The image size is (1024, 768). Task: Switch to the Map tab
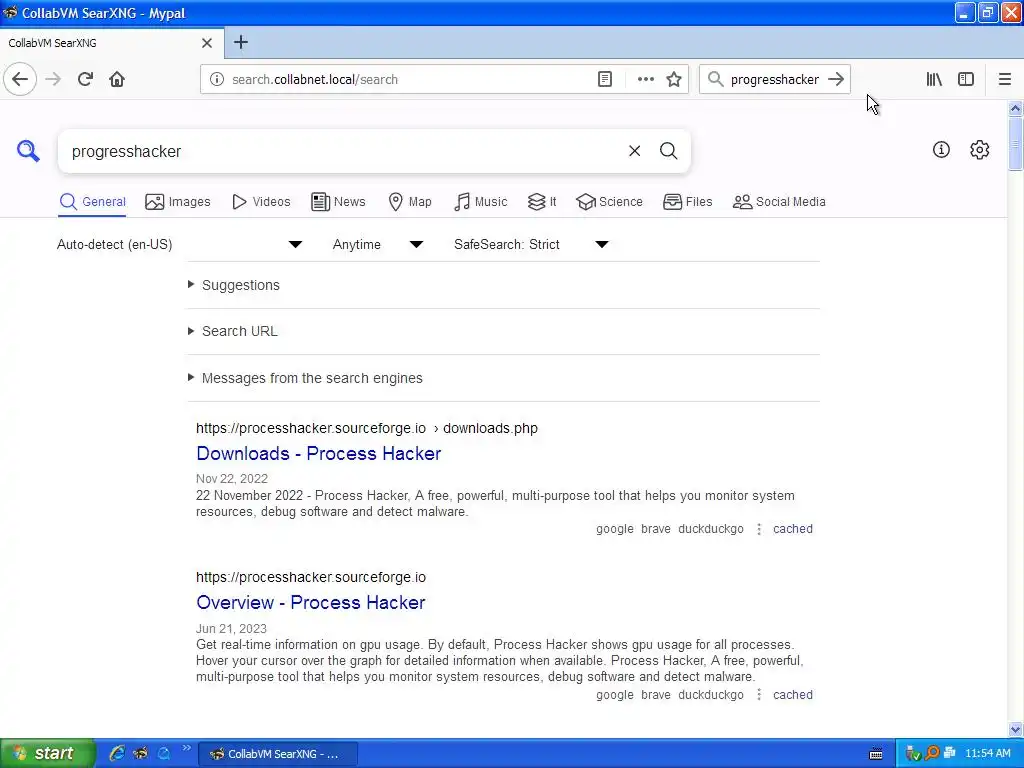[x=410, y=202]
